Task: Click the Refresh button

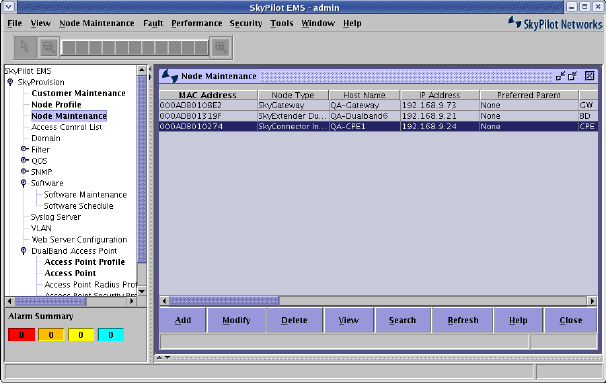Action: [463, 320]
